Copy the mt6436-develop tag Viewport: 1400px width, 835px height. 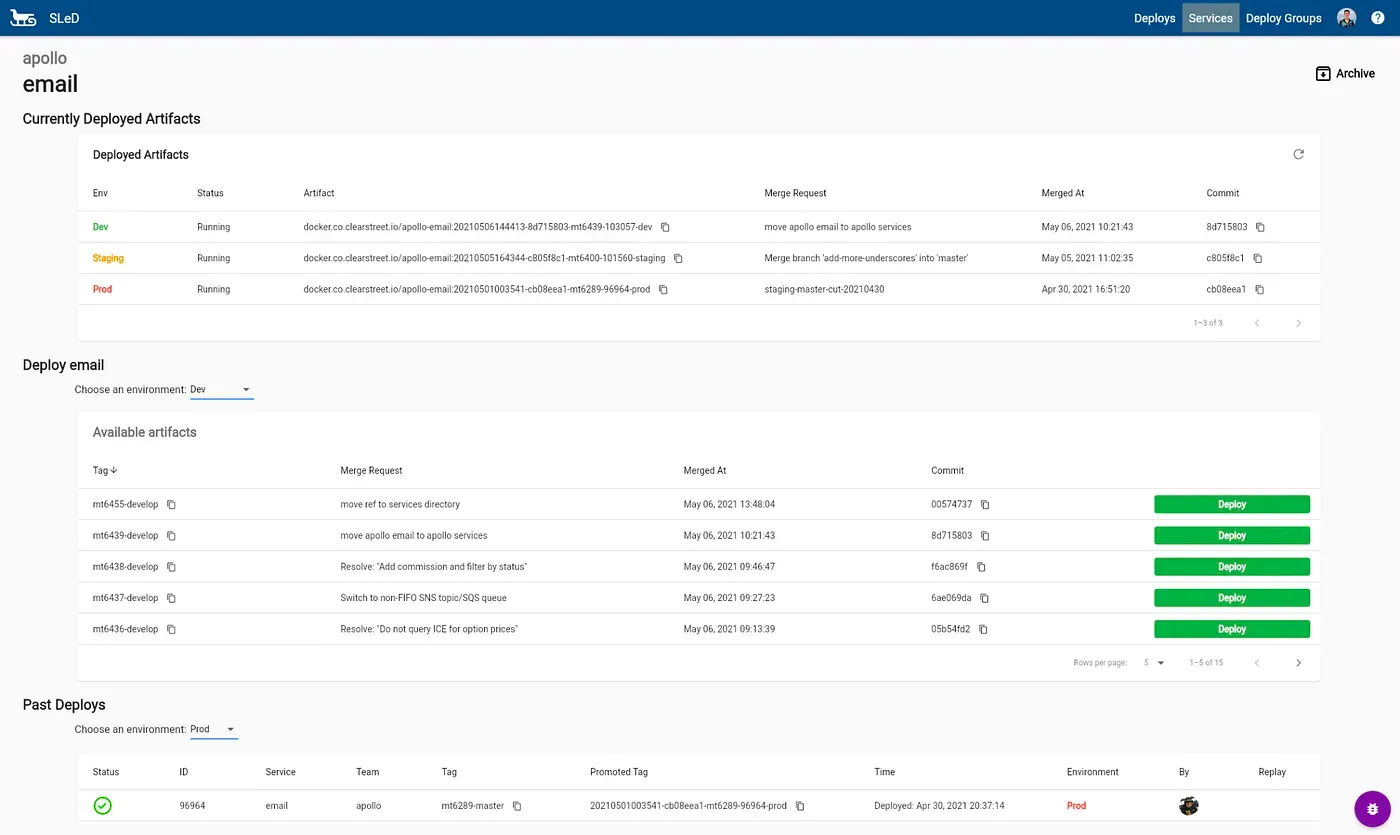pyautogui.click(x=171, y=629)
